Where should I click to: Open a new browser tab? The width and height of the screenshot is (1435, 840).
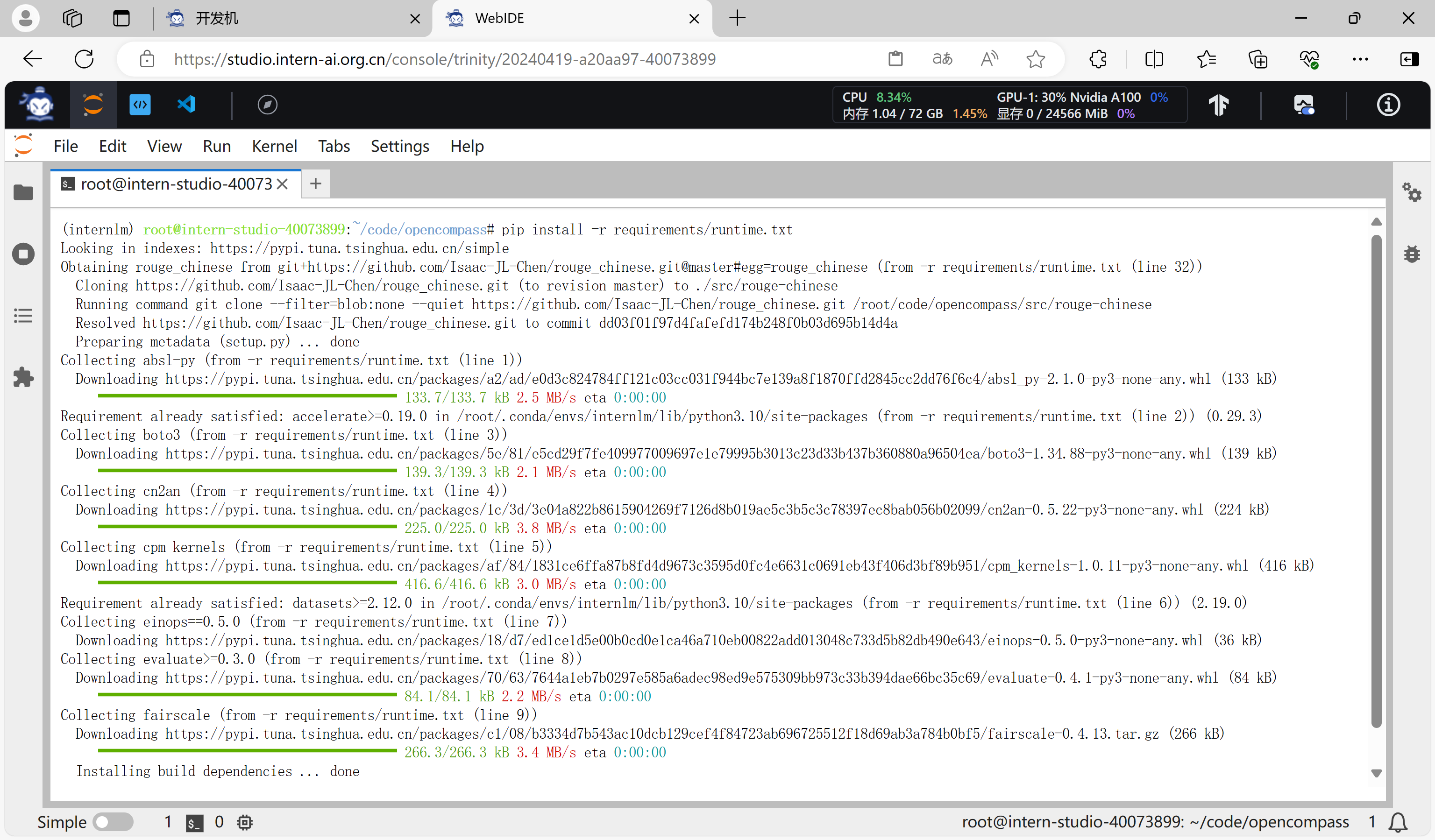click(x=738, y=18)
